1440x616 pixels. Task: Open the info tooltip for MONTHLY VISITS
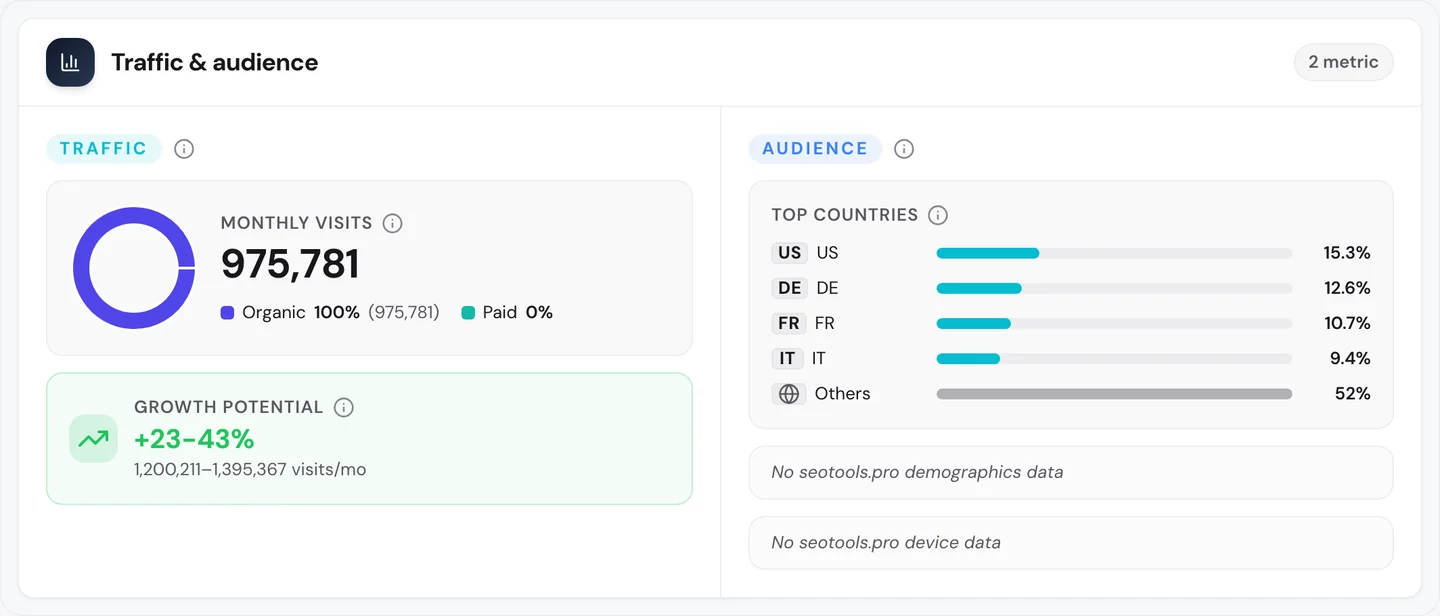pos(393,223)
